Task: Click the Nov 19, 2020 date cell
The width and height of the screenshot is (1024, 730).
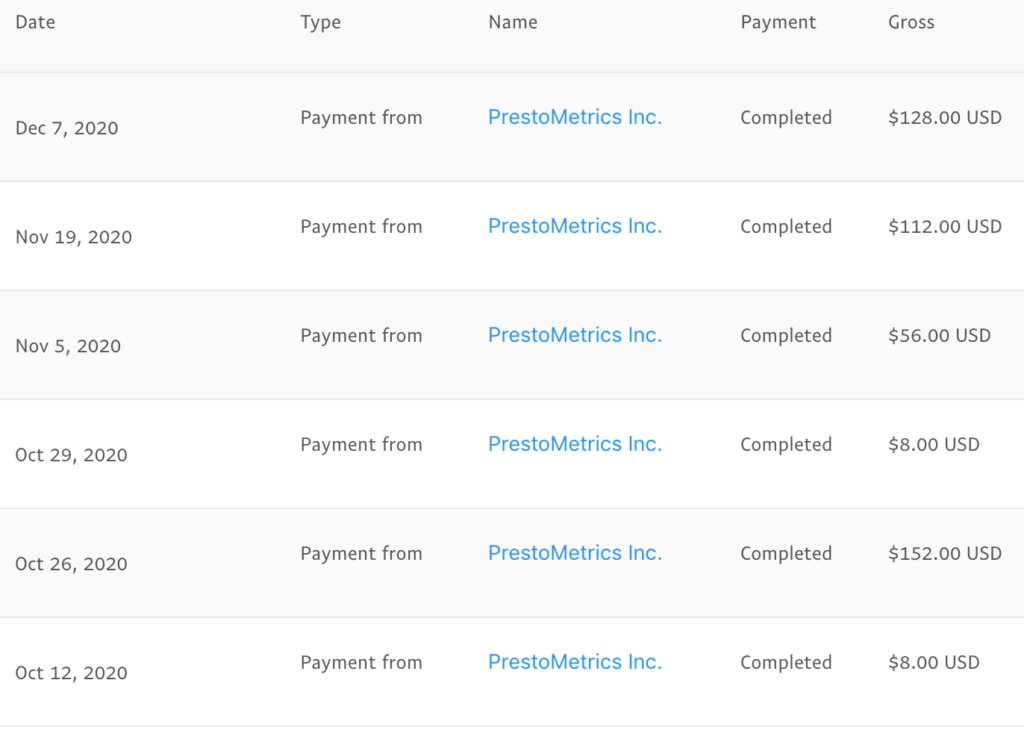Action: (74, 237)
